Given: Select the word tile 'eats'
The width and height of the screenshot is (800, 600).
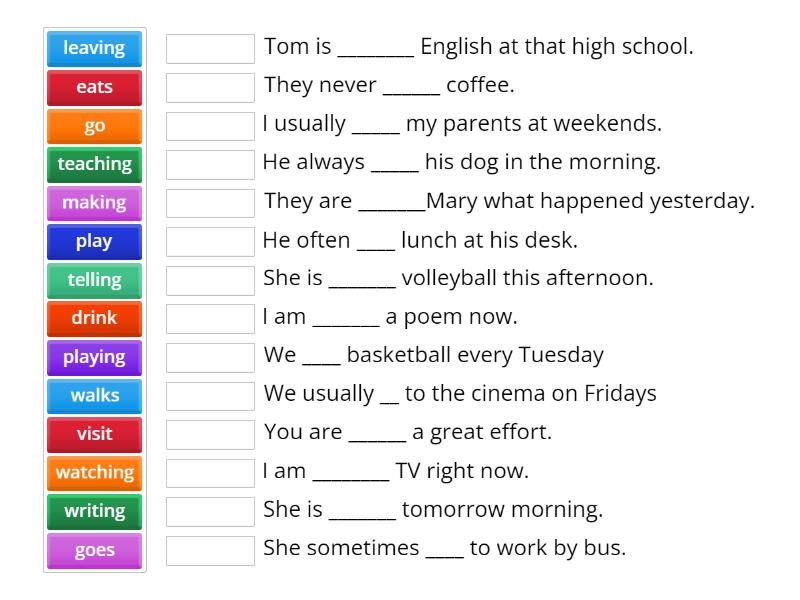Looking at the screenshot, I should click(94, 86).
